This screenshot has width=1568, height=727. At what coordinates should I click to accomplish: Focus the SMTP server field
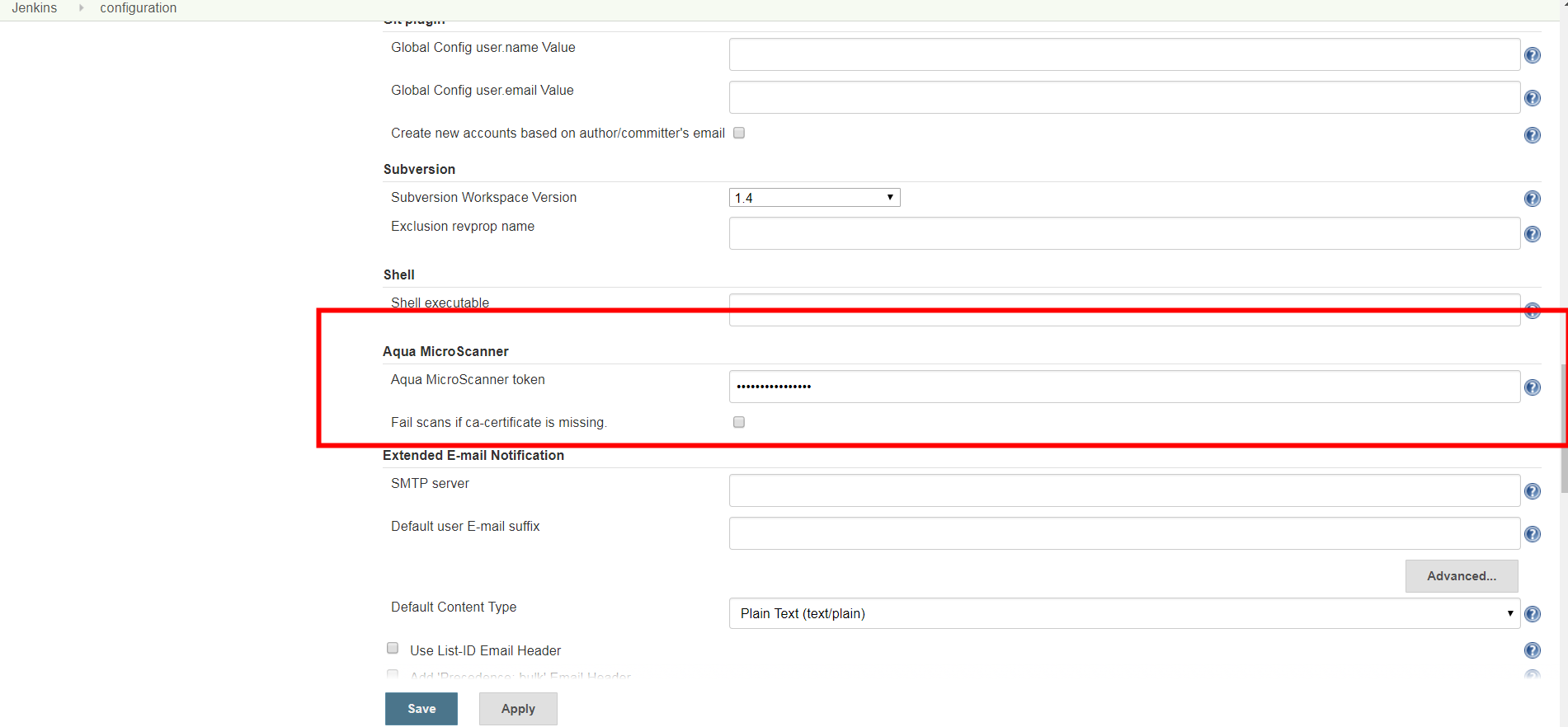pyautogui.click(x=1124, y=490)
